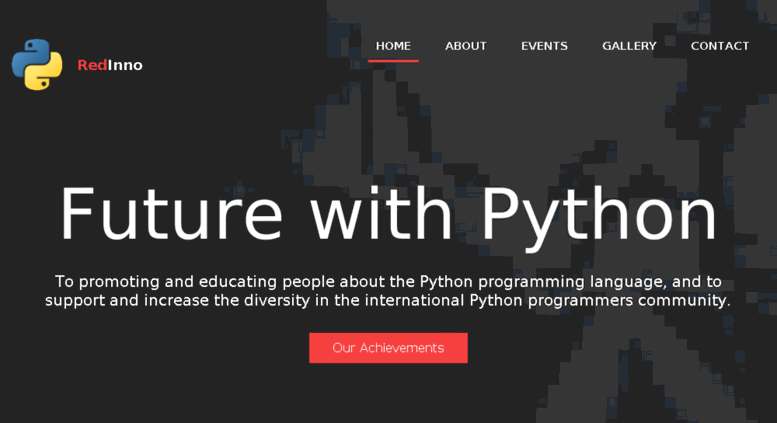Select the HOME menu item
777x423 pixels.
click(393, 46)
